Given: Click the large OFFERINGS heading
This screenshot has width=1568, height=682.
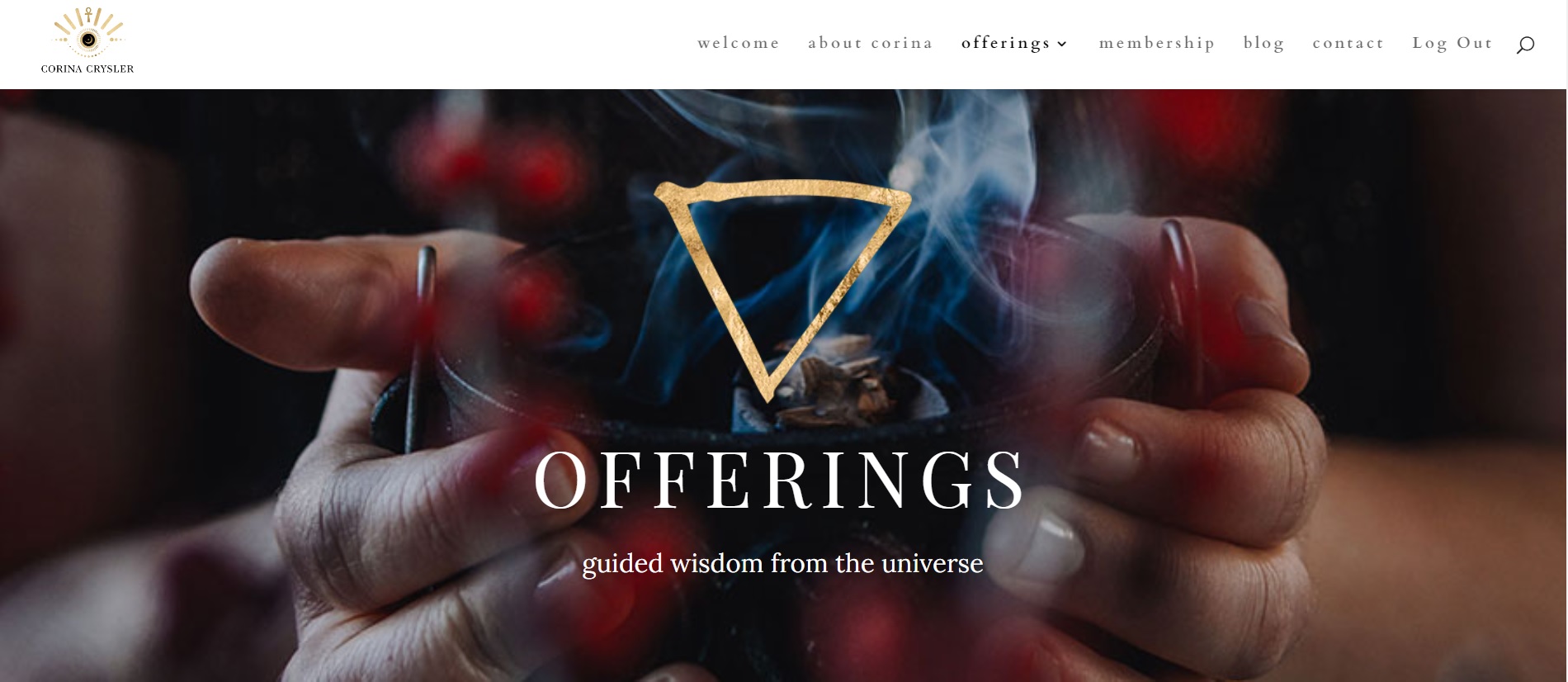Looking at the screenshot, I should (x=780, y=481).
